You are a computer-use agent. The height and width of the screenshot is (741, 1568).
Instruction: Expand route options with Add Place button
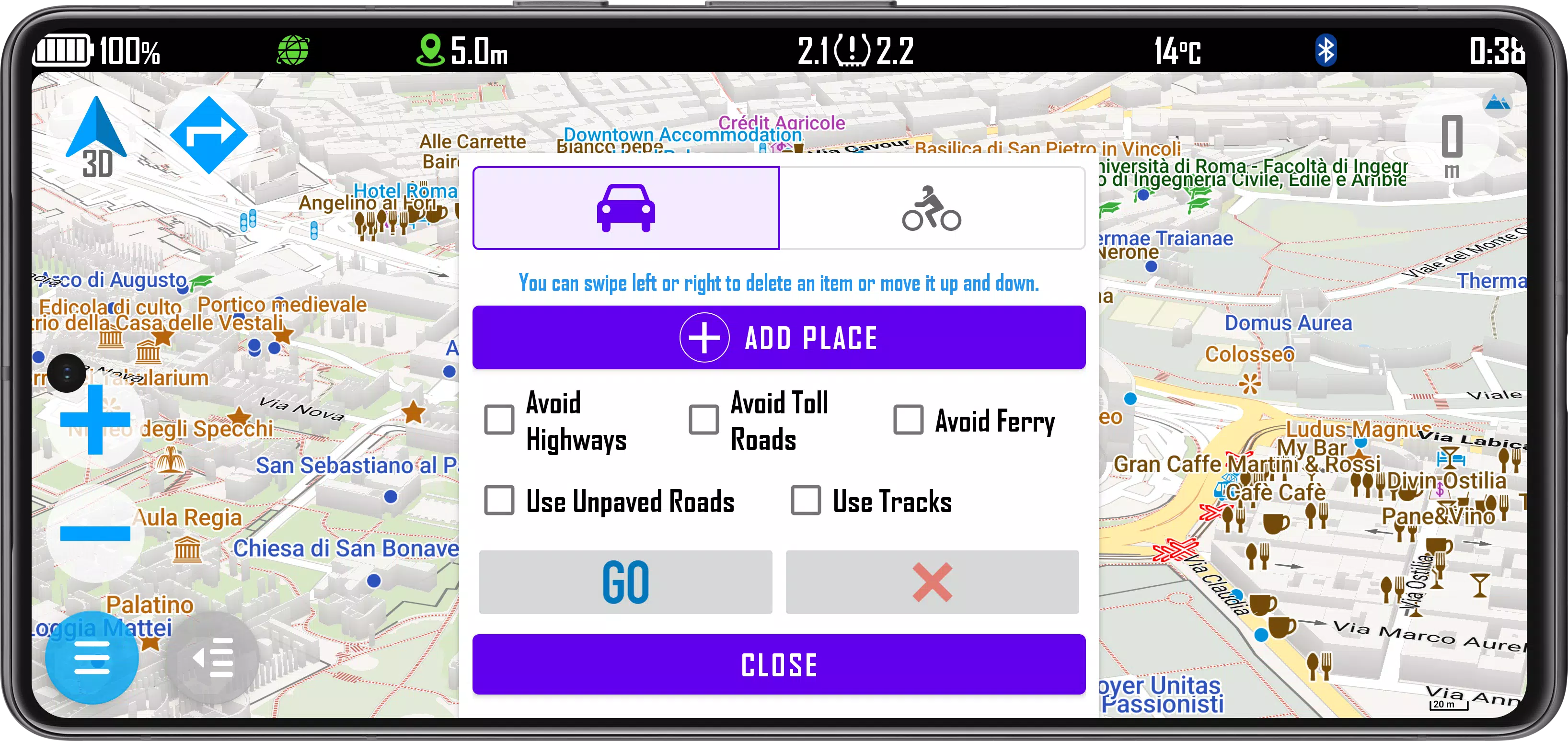(780, 338)
